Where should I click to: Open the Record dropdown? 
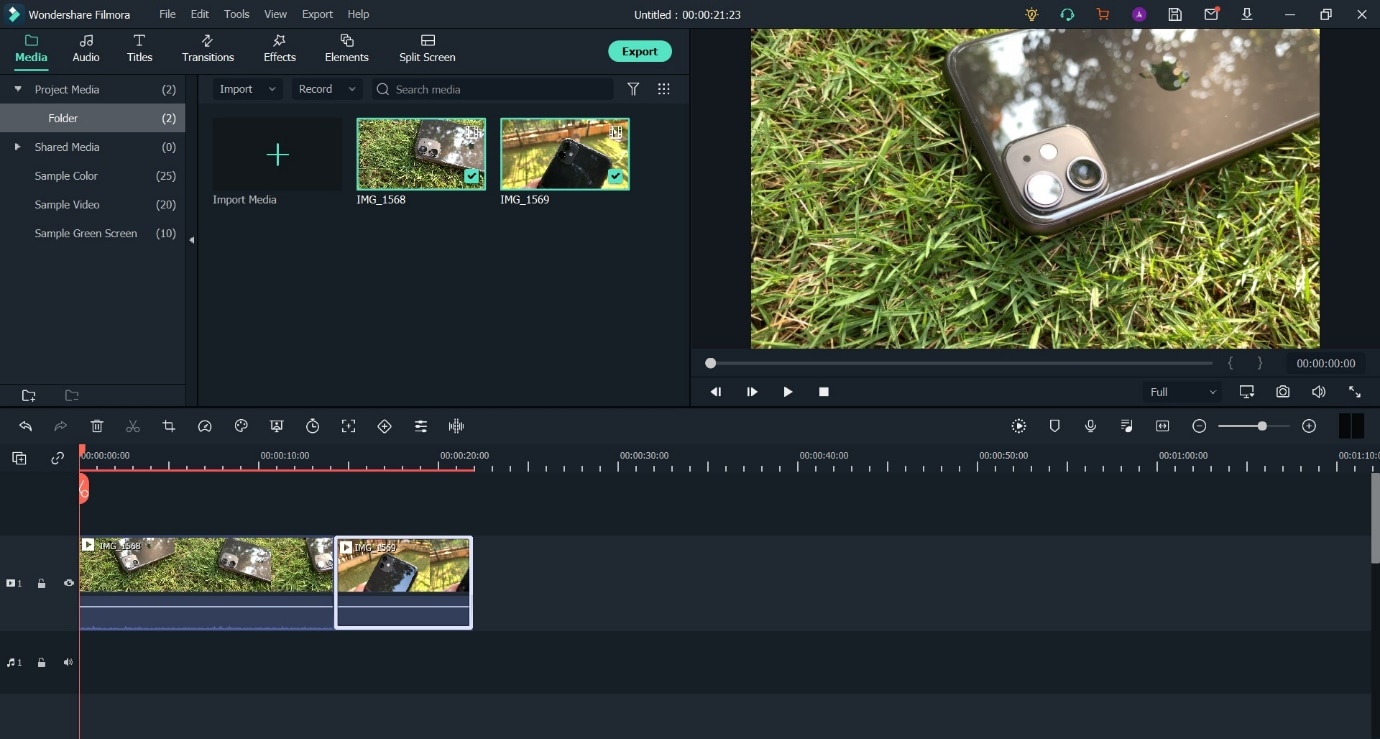point(326,89)
